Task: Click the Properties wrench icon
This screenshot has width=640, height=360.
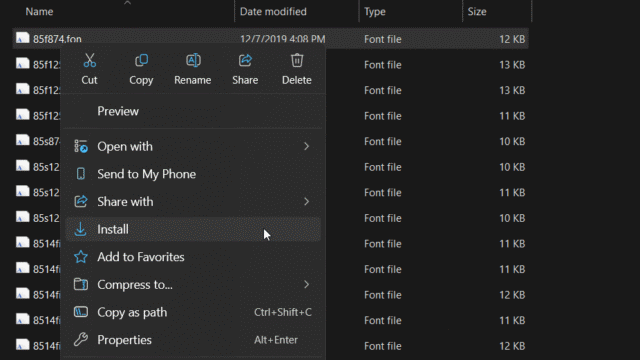Action: (x=81, y=340)
